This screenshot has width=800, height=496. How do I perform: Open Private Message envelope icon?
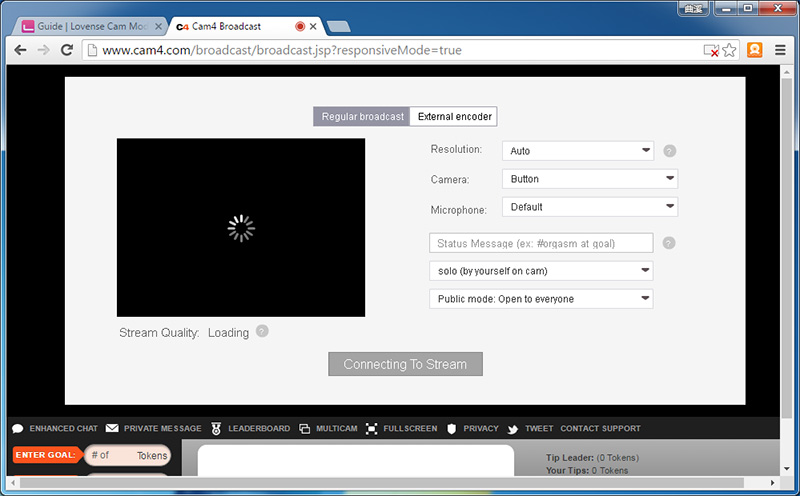(x=112, y=429)
